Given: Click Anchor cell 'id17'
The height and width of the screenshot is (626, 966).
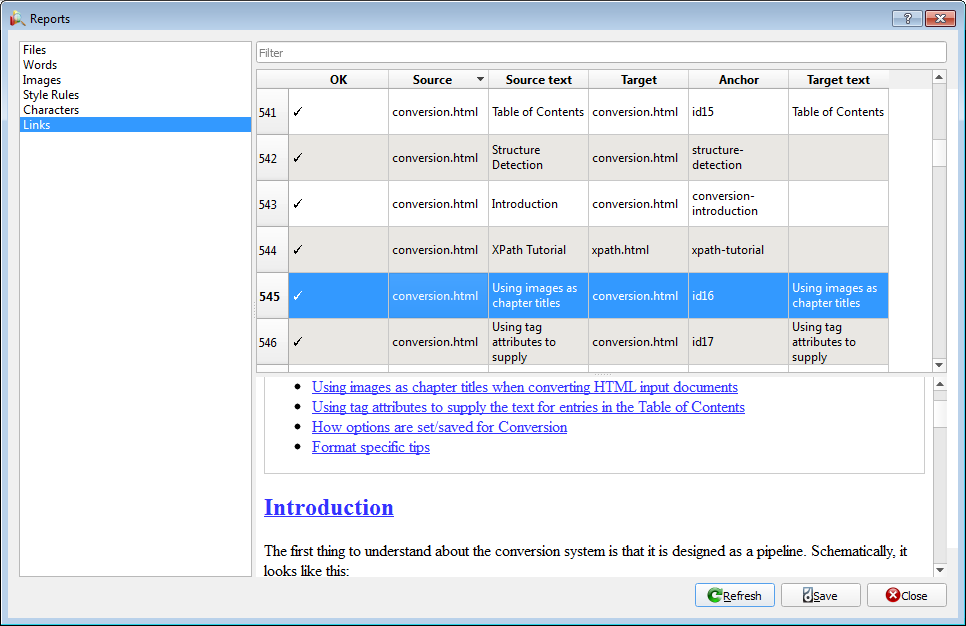Looking at the screenshot, I should (738, 342).
